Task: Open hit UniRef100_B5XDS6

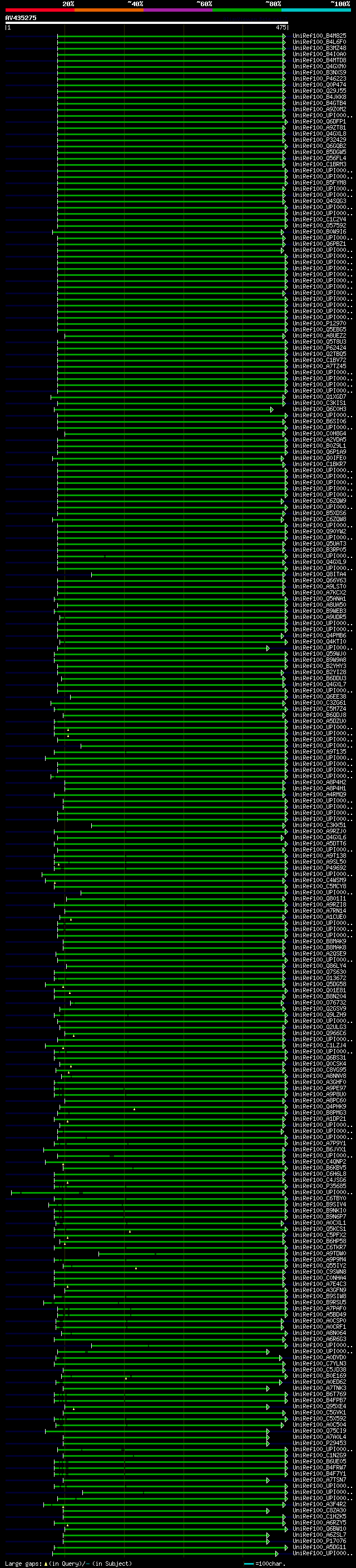Action: click(319, 513)
